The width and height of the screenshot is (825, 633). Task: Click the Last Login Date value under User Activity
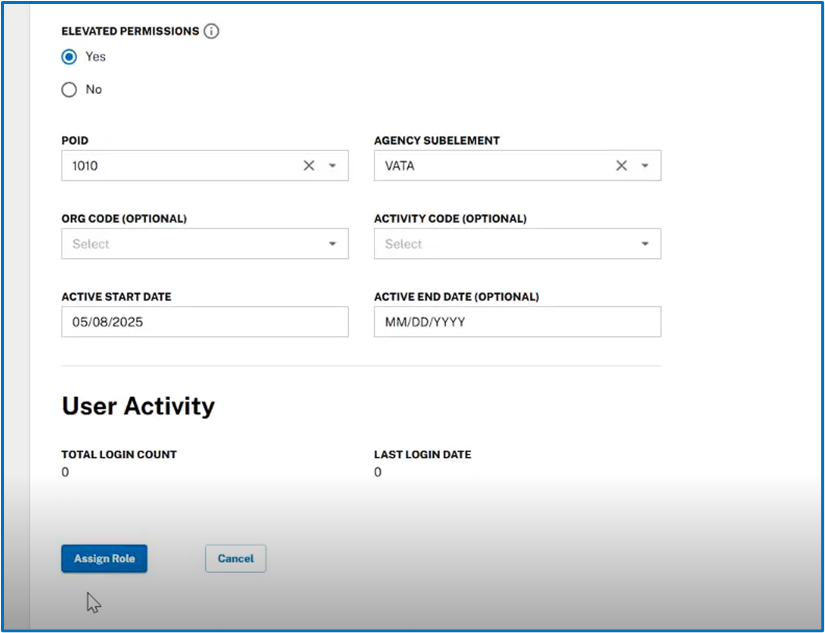[x=377, y=471]
